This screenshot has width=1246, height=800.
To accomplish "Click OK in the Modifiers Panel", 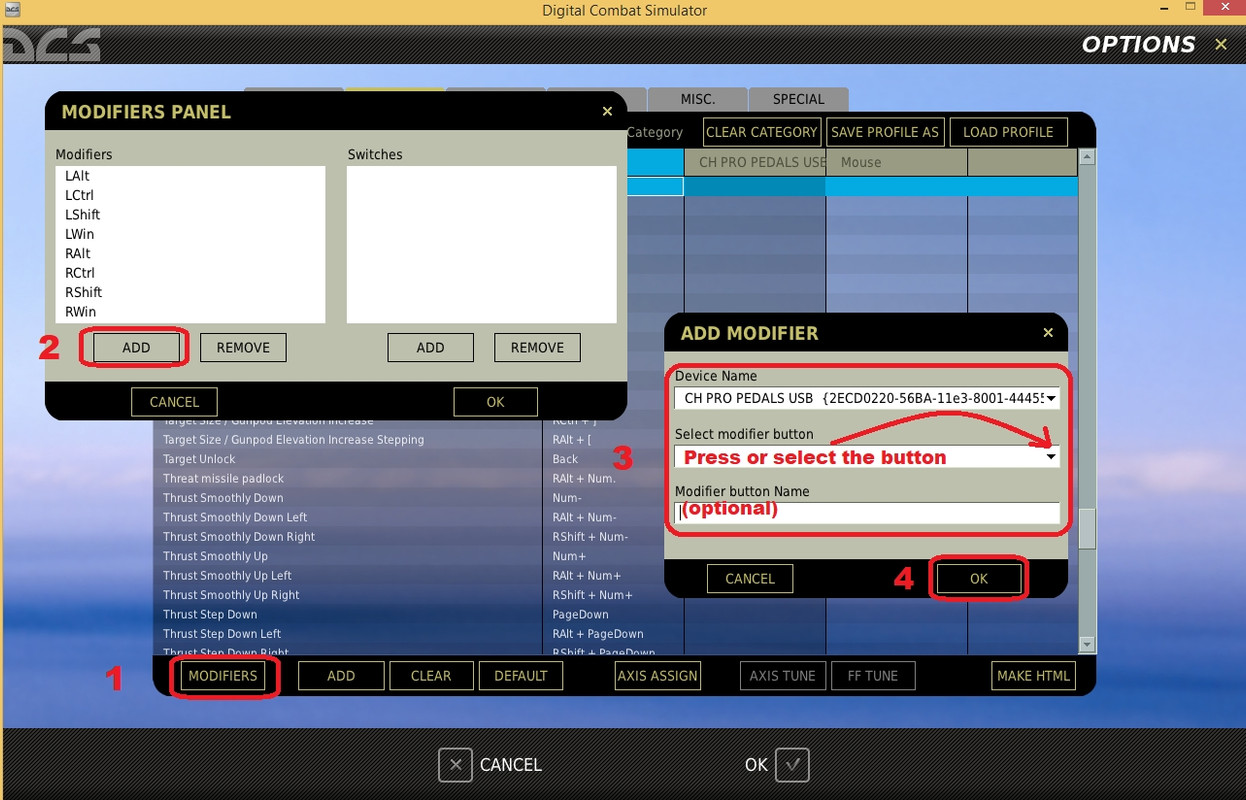I will click(495, 402).
